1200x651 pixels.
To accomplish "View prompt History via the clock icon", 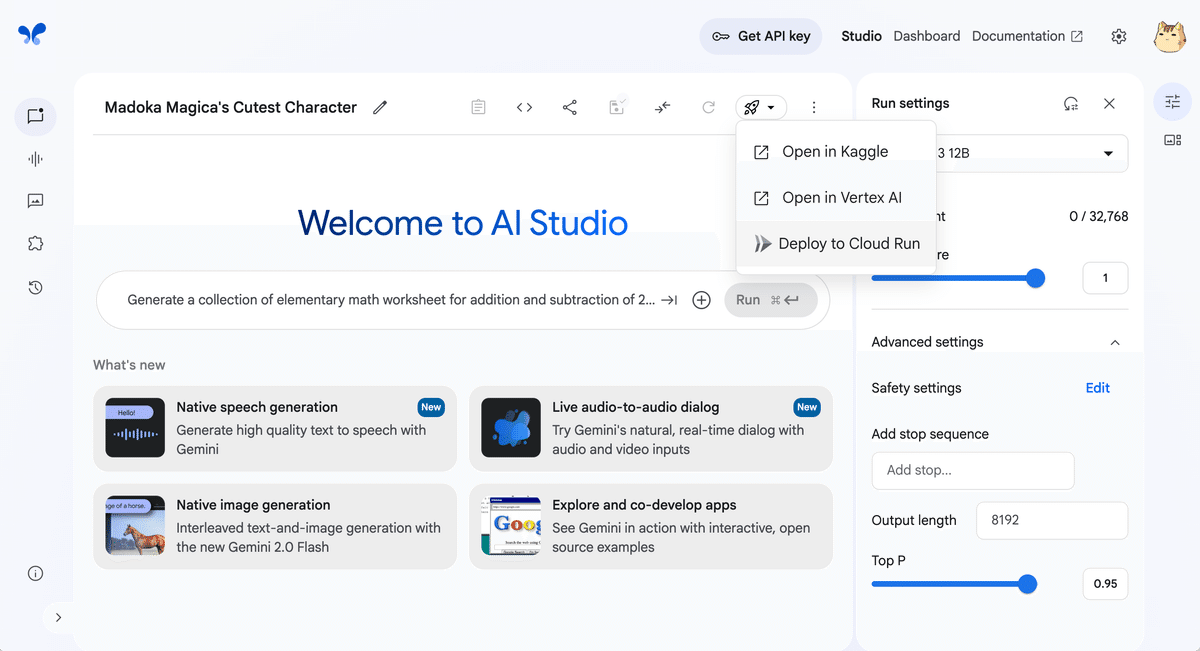I will pyautogui.click(x=35, y=286).
